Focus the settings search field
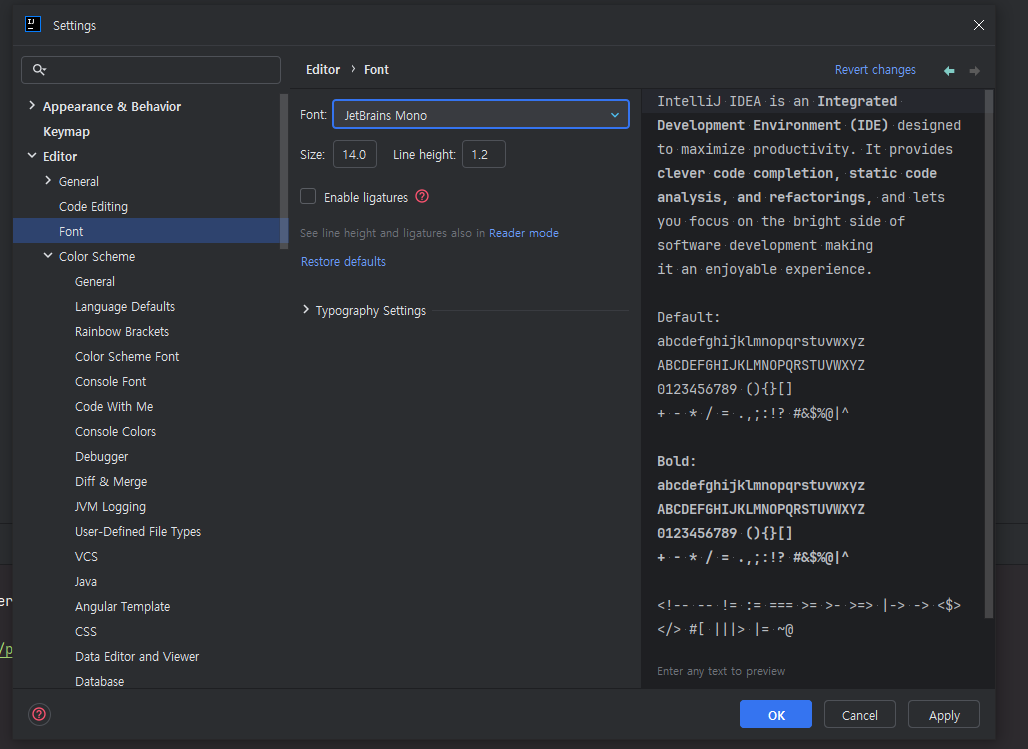Screen dimensions: 1028x749 pyautogui.click(x=151, y=70)
